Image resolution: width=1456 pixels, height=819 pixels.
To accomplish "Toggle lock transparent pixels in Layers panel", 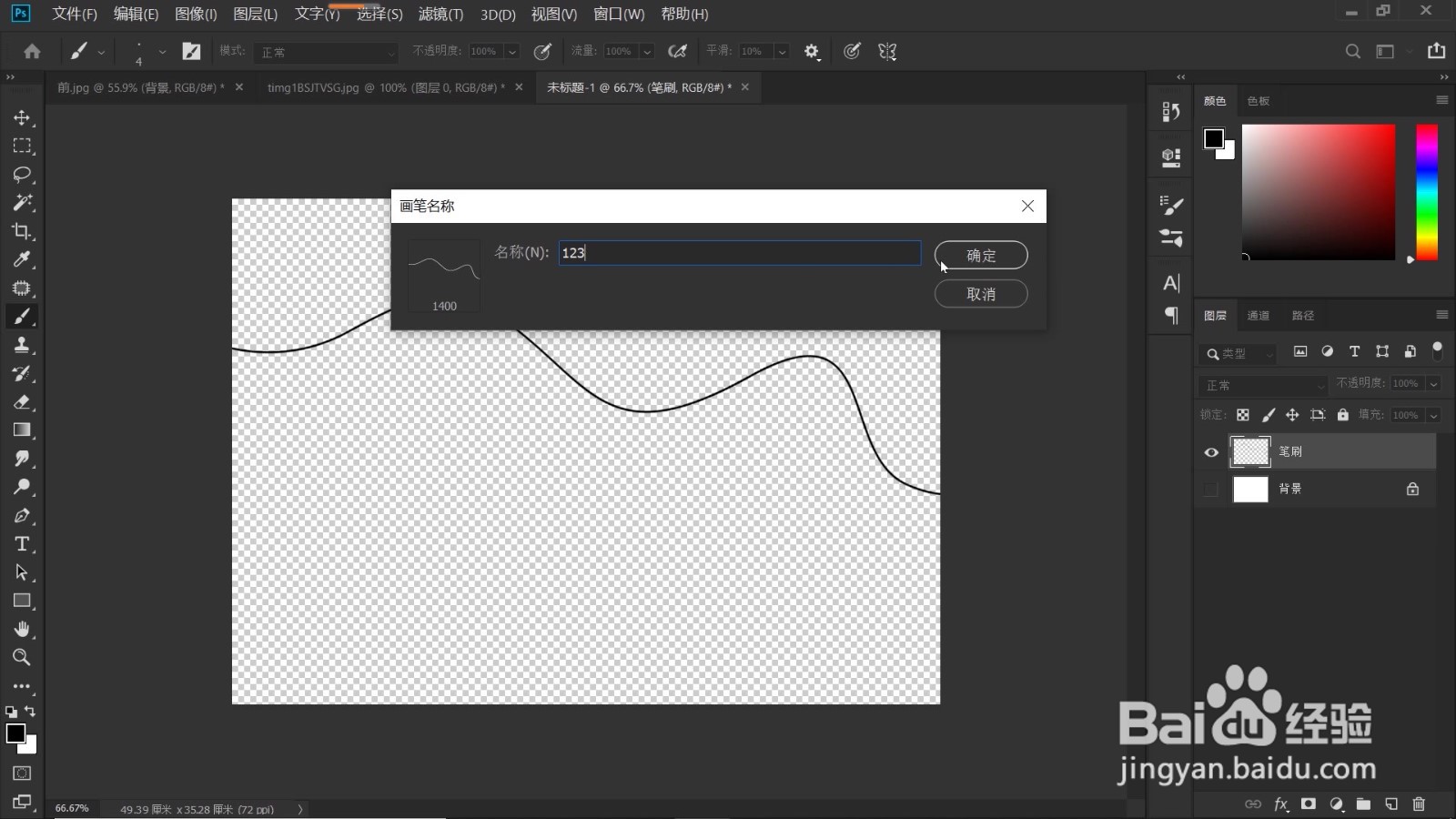I will (x=1243, y=415).
